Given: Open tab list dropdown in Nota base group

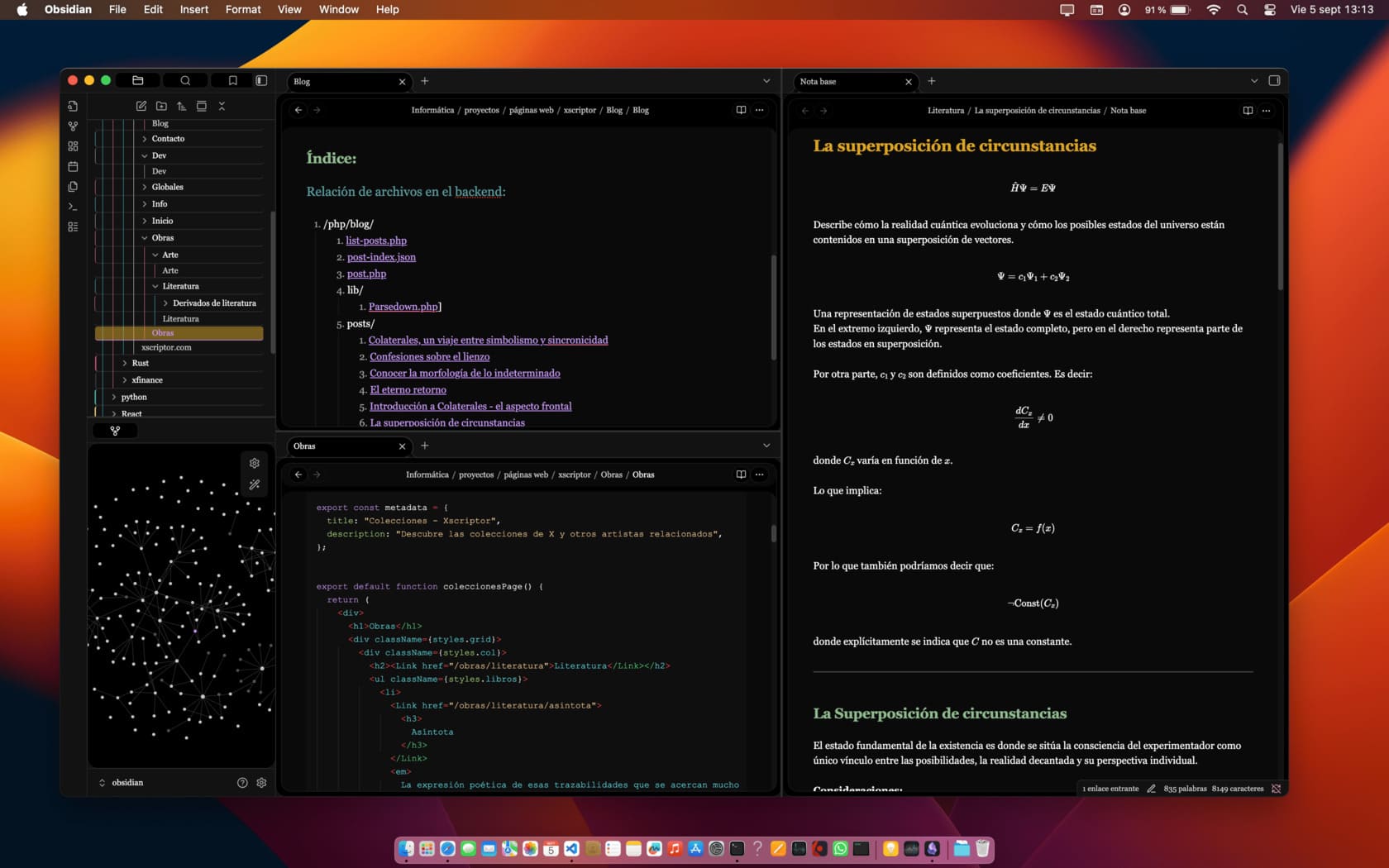Looking at the screenshot, I should [x=1254, y=81].
